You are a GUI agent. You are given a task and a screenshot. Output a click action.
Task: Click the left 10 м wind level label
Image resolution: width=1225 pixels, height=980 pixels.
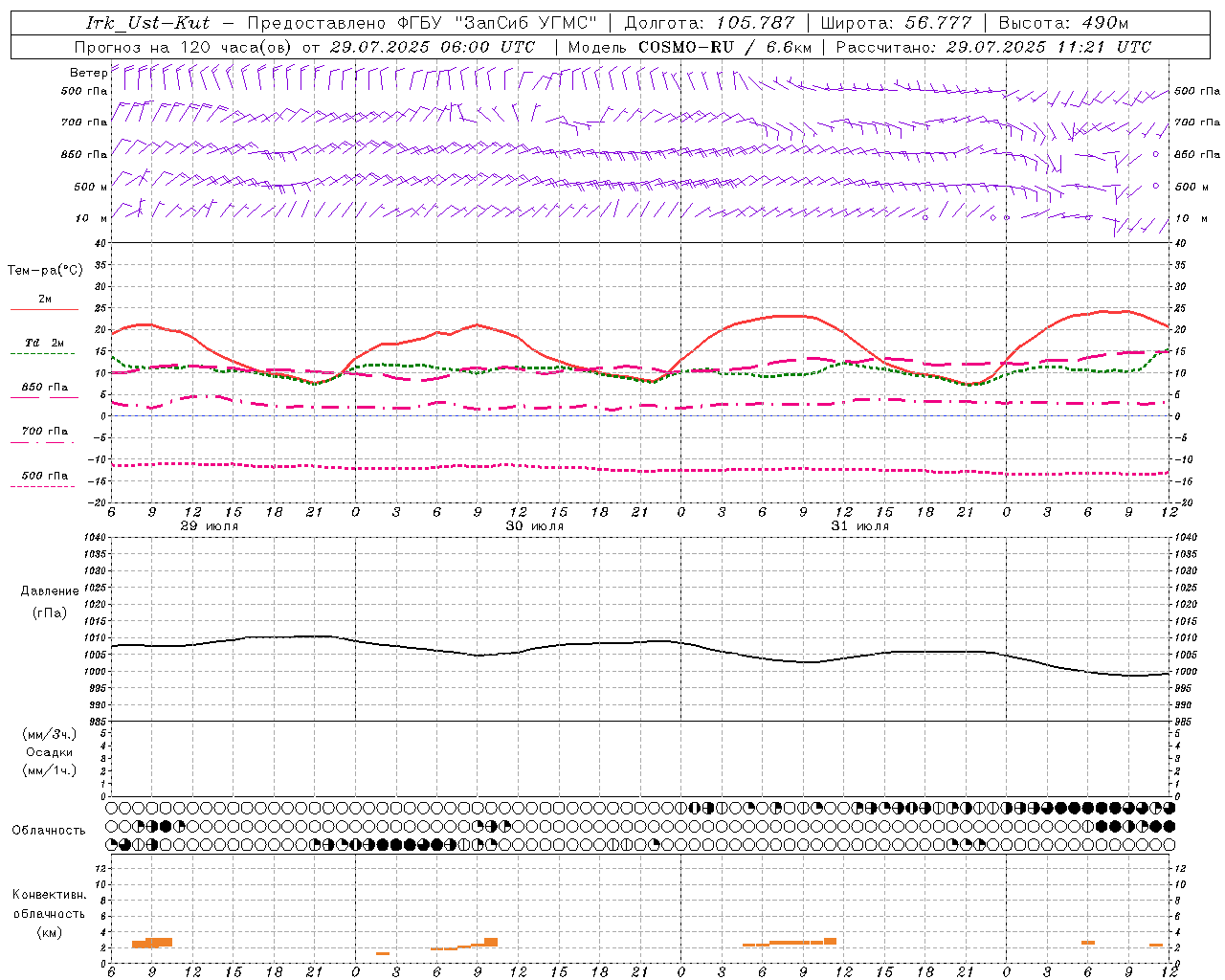92,218
